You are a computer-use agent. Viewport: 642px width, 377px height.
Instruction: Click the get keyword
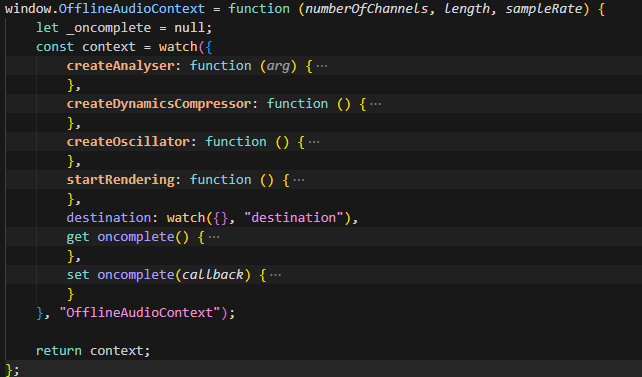[78, 237]
